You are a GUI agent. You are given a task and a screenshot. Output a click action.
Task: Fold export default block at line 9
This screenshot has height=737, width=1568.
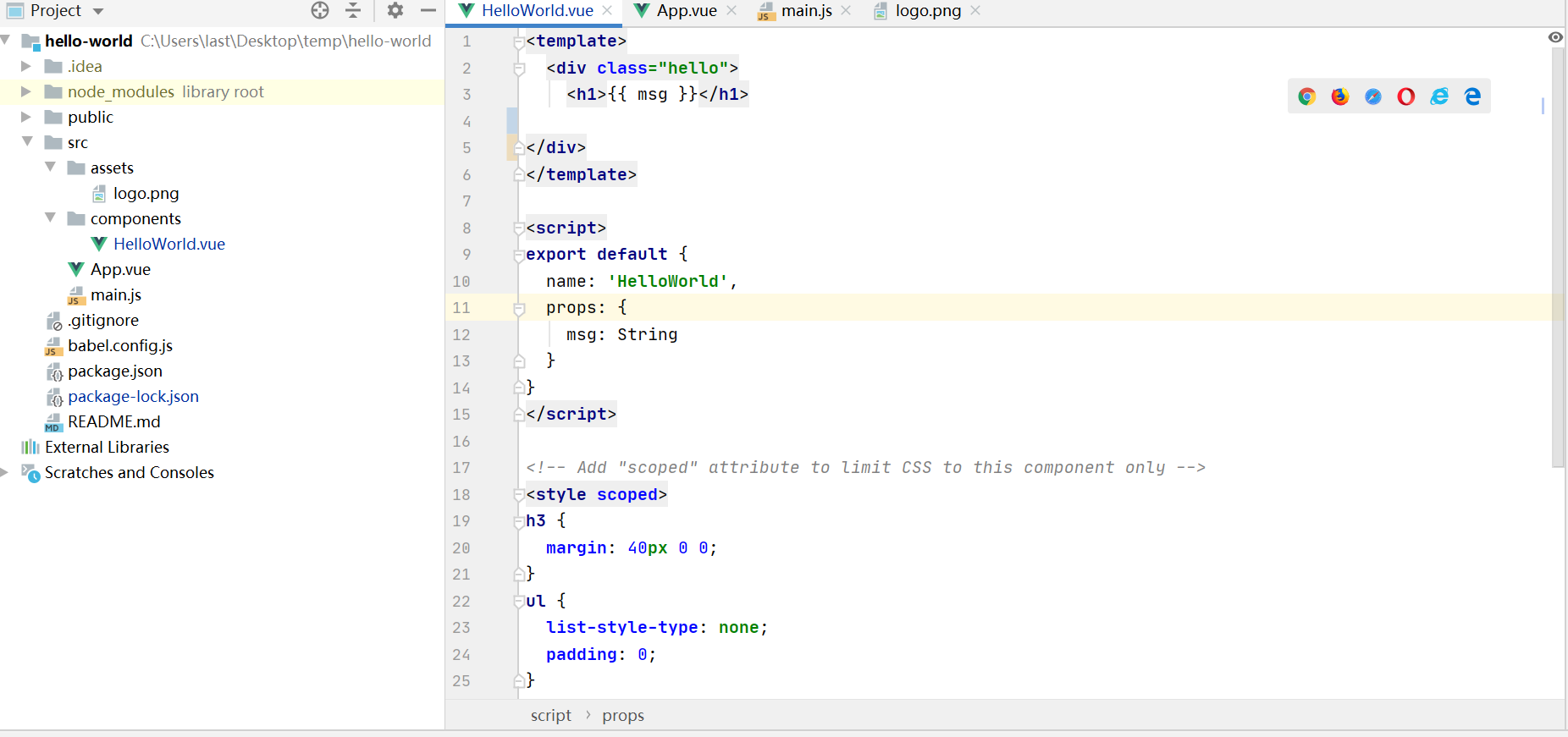519,255
